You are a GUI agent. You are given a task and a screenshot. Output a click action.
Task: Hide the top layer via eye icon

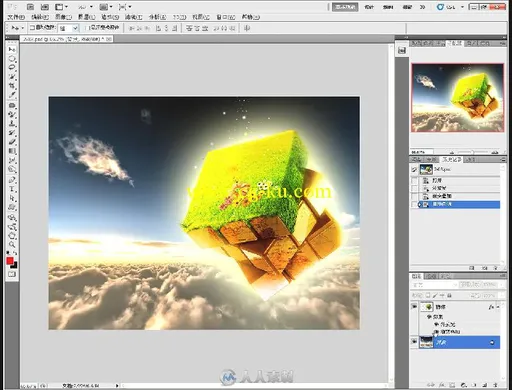(x=414, y=307)
